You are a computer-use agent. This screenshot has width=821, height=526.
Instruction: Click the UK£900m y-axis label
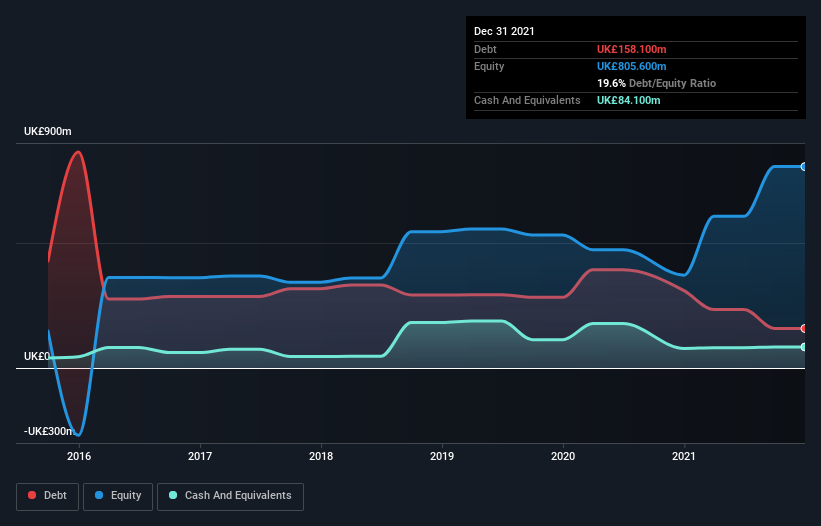click(x=48, y=131)
